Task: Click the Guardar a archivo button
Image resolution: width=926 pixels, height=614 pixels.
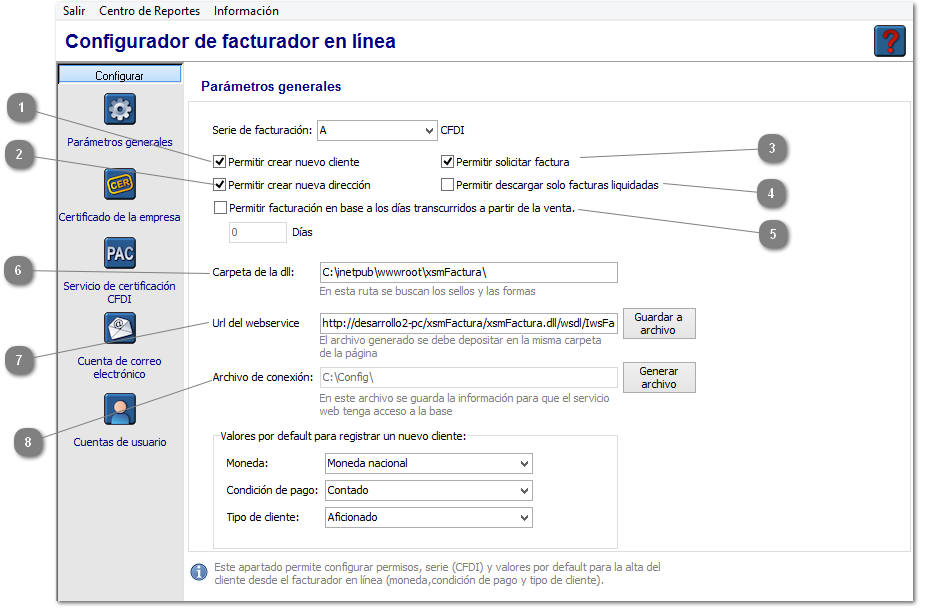Action: 659,324
